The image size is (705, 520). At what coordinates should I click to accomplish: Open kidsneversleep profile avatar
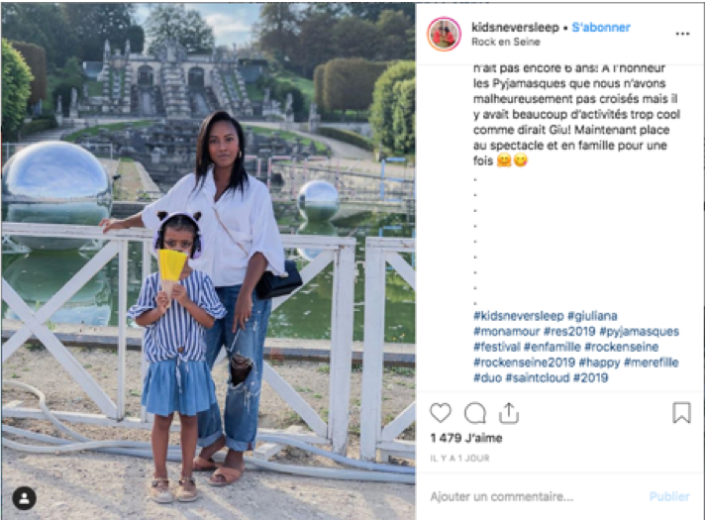click(x=444, y=34)
